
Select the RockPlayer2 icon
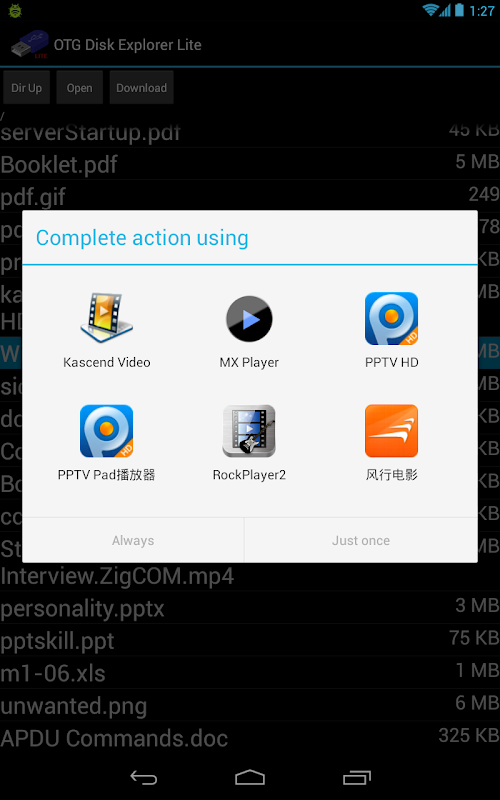click(x=249, y=431)
